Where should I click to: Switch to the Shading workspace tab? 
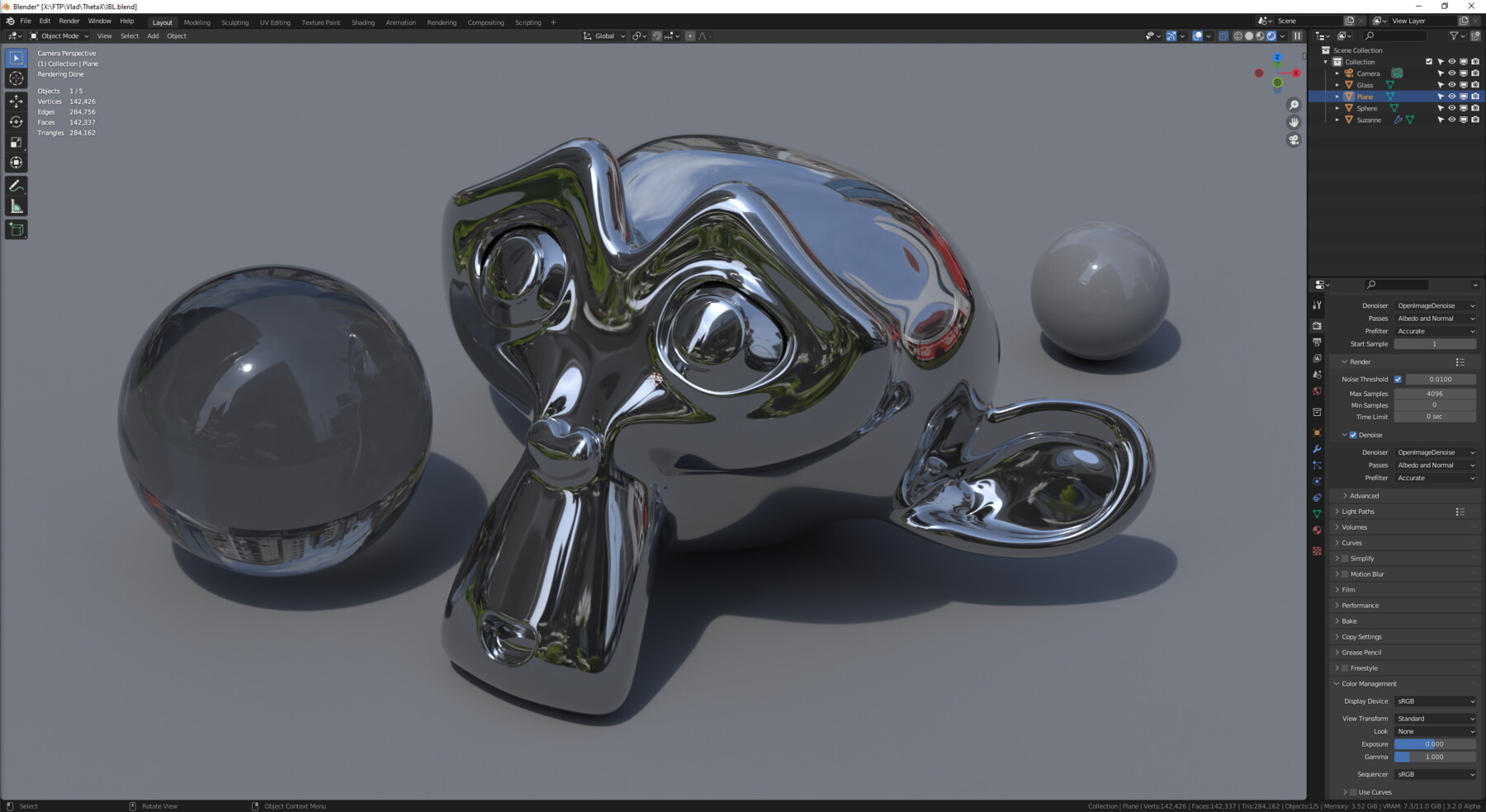(362, 22)
